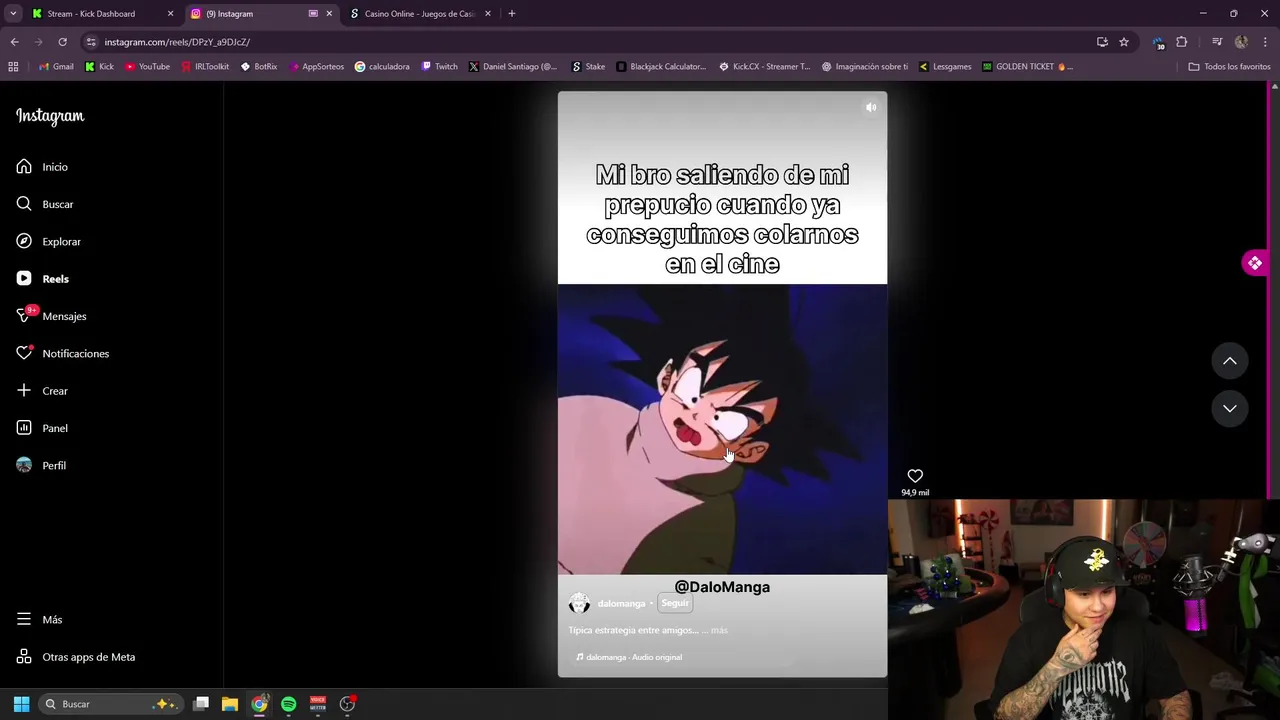This screenshot has width=1280, height=720.
Task: Open Mensajes with notification badge
Action: pyautogui.click(x=51, y=316)
